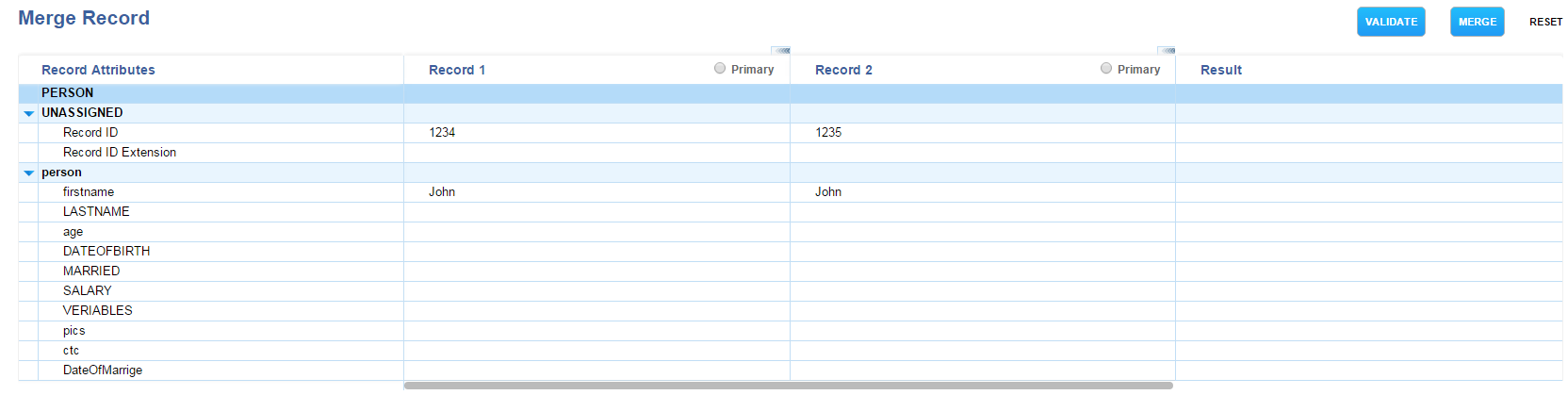Select Record 2 as Primary
Image resolution: width=1568 pixels, height=395 pixels.
click(x=1106, y=68)
